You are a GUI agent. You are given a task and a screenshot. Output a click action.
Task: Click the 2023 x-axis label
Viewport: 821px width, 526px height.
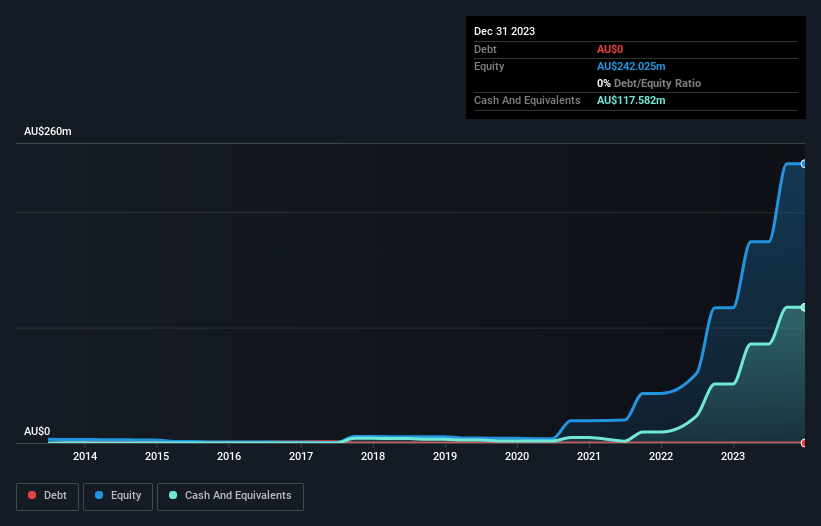(733, 456)
